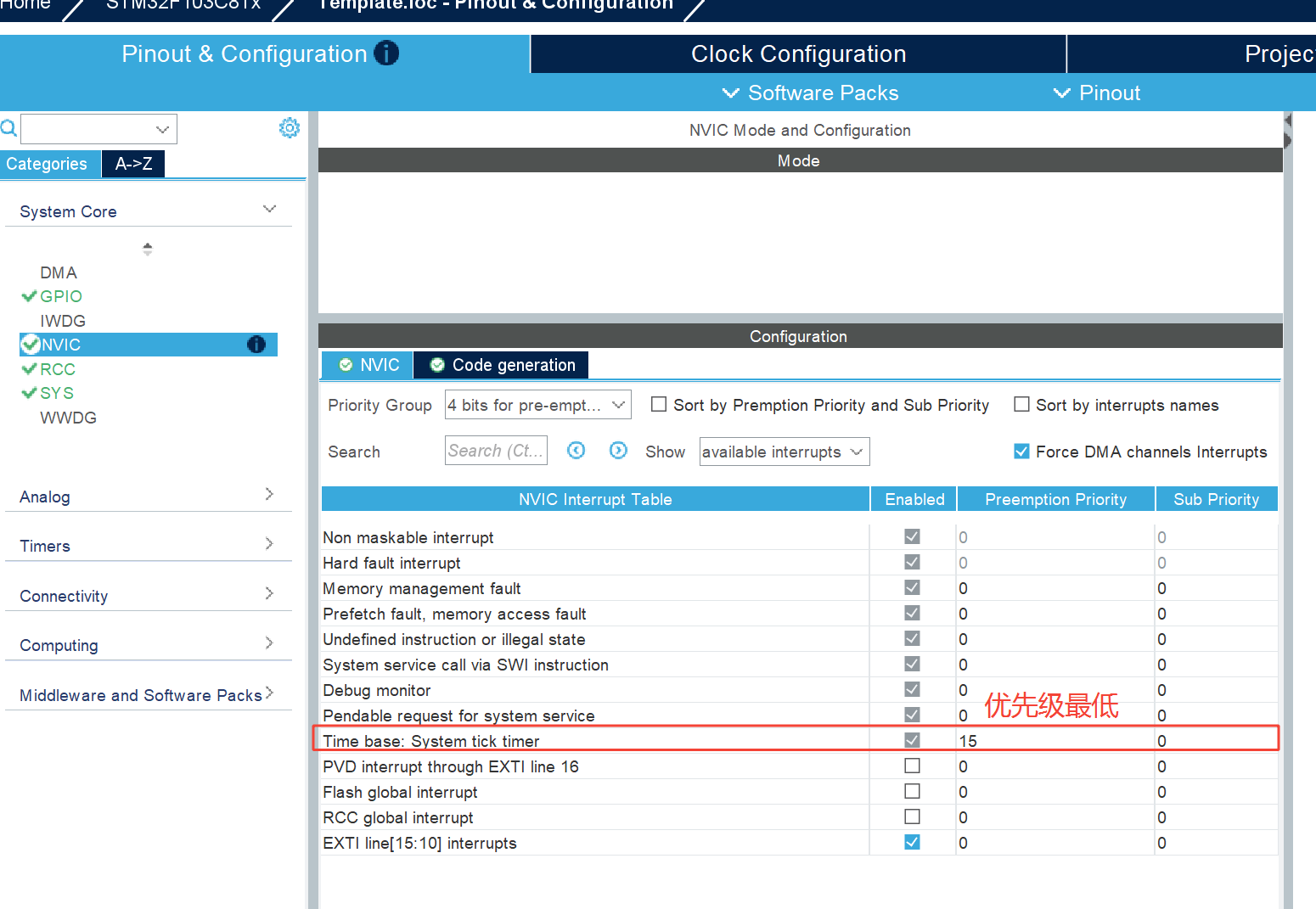Select WWDG in System Core list

(x=68, y=418)
